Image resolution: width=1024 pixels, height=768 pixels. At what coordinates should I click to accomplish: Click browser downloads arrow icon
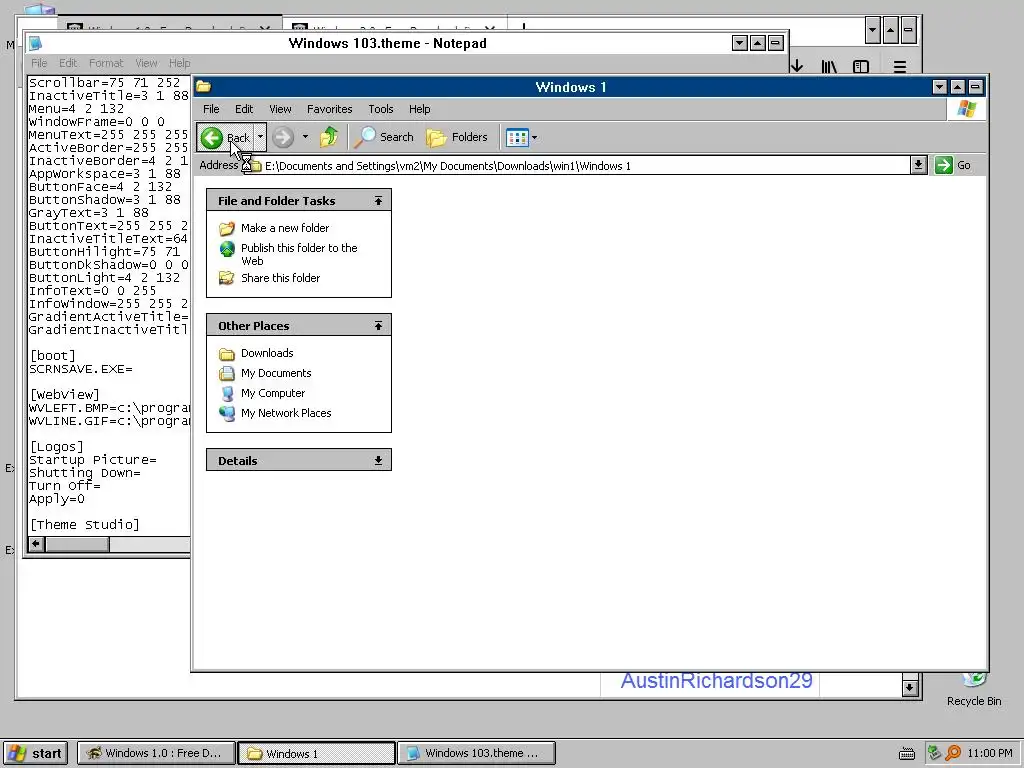coord(797,66)
